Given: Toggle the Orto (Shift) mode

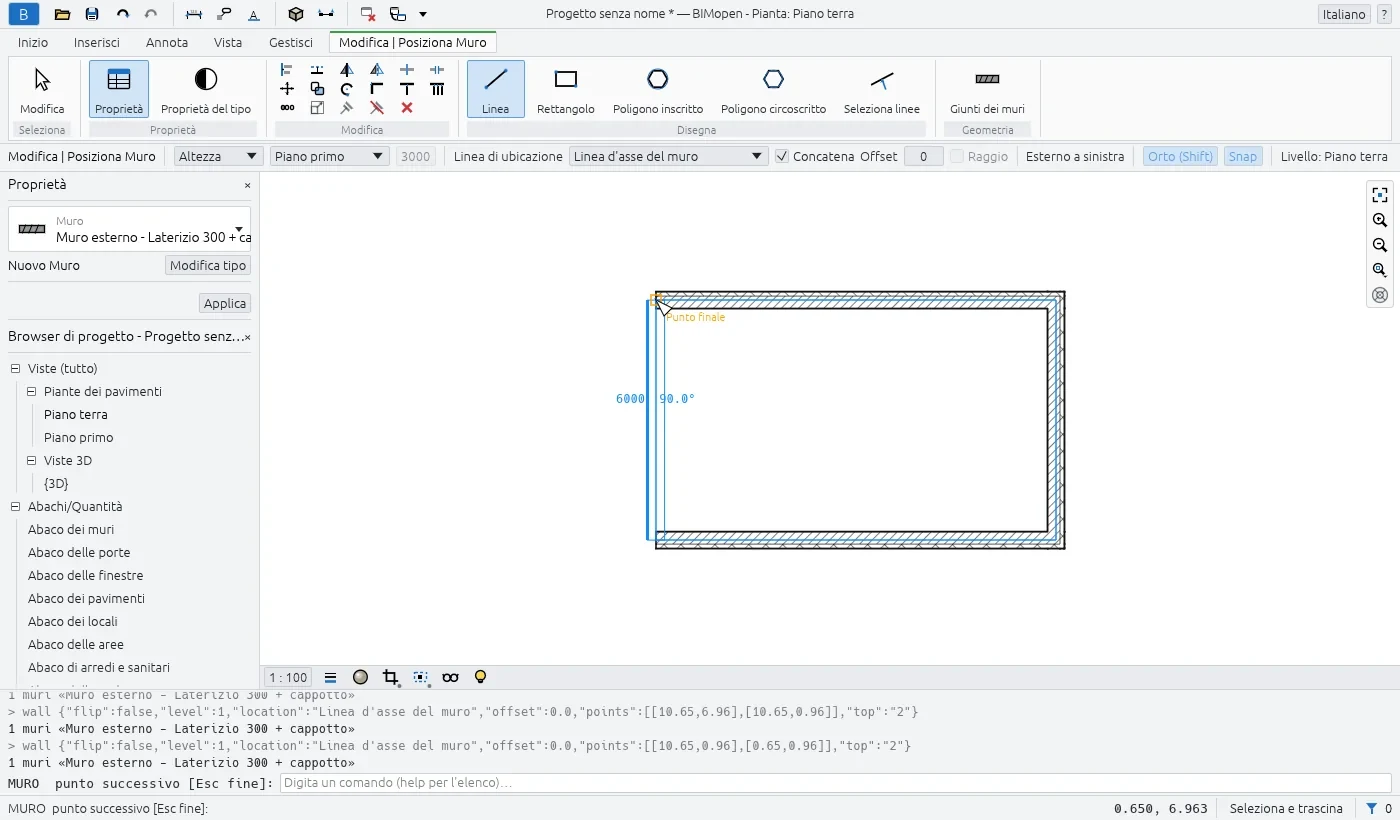Looking at the screenshot, I should [x=1180, y=156].
